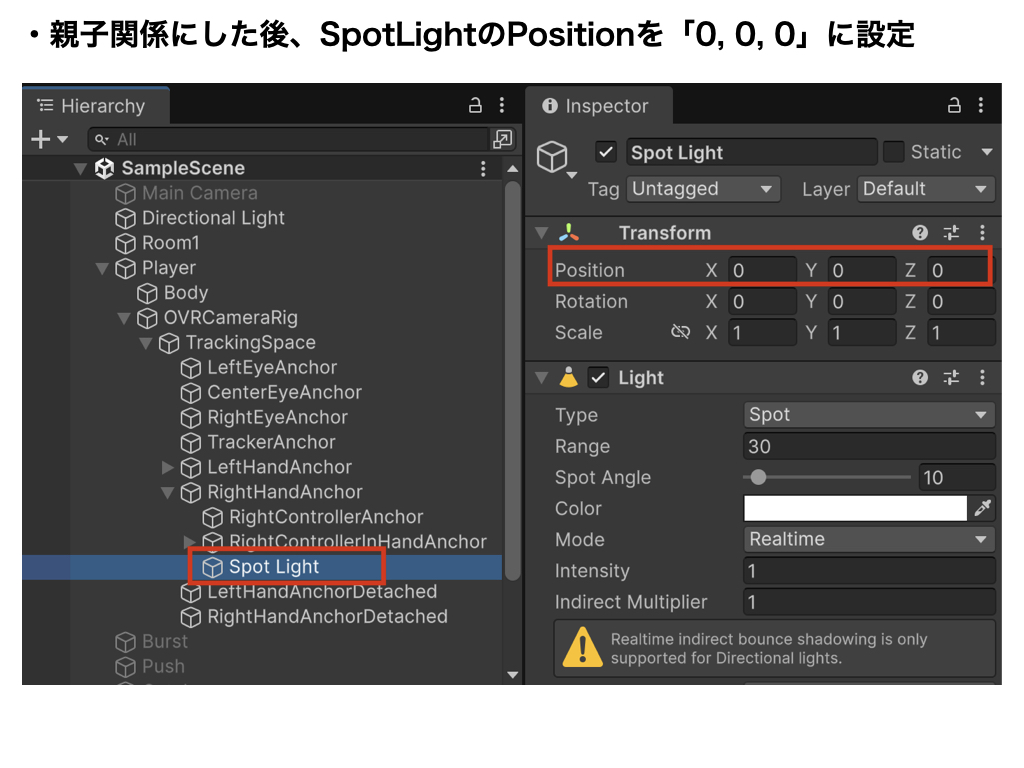Viewport: 1024px width, 768px height.
Task: Open the Tag dropdown showing Untagged
Action: (x=703, y=189)
